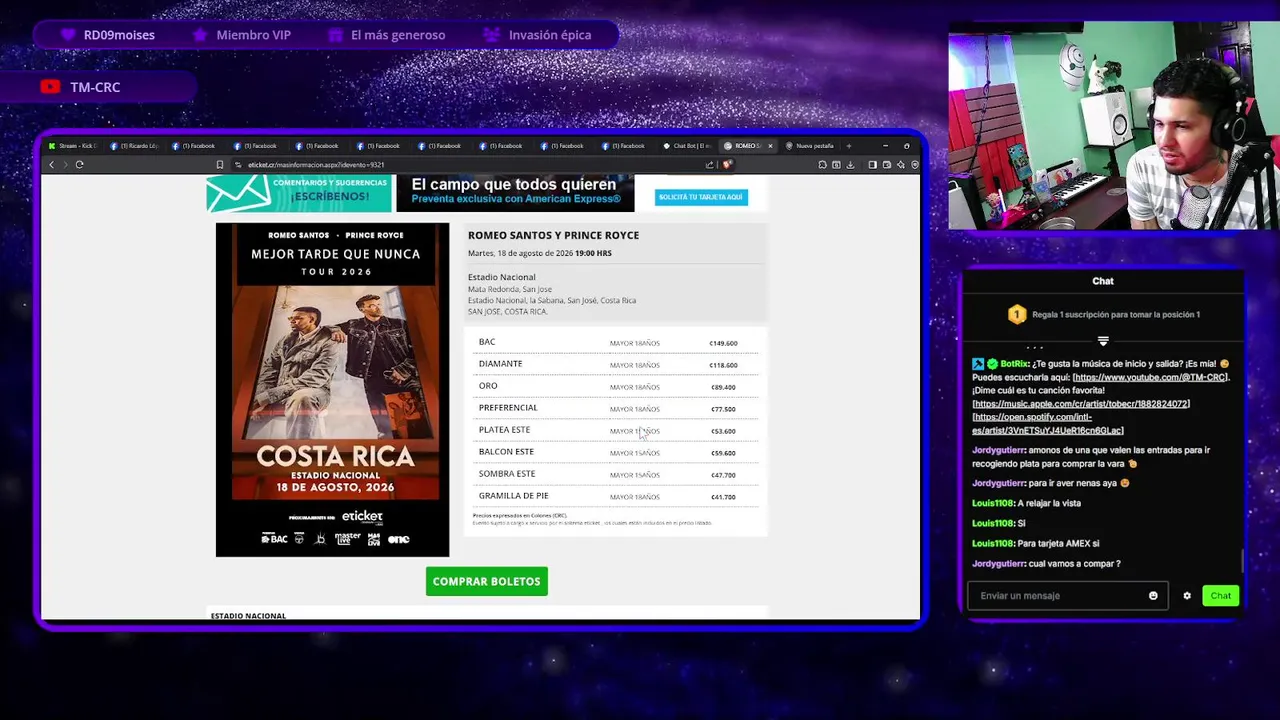The image size is (1280, 720).
Task: Open the open.spotify.com artist chat link
Action: coord(1047,424)
